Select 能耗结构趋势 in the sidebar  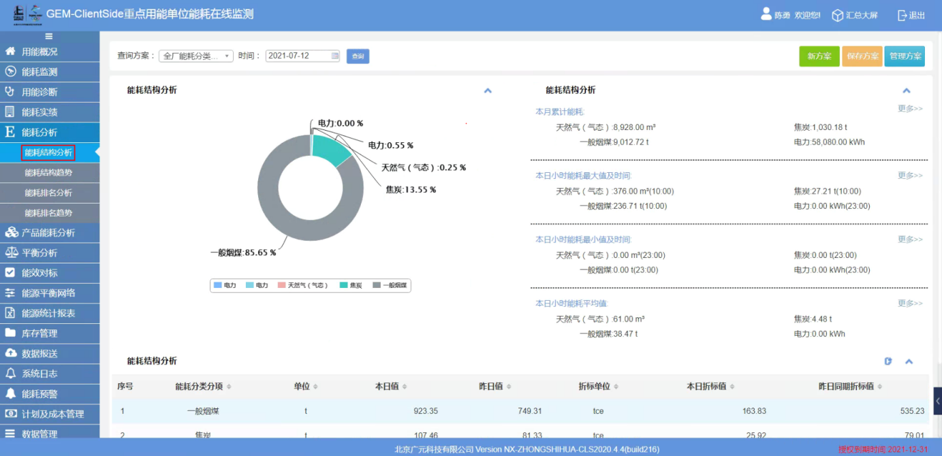click(x=48, y=173)
